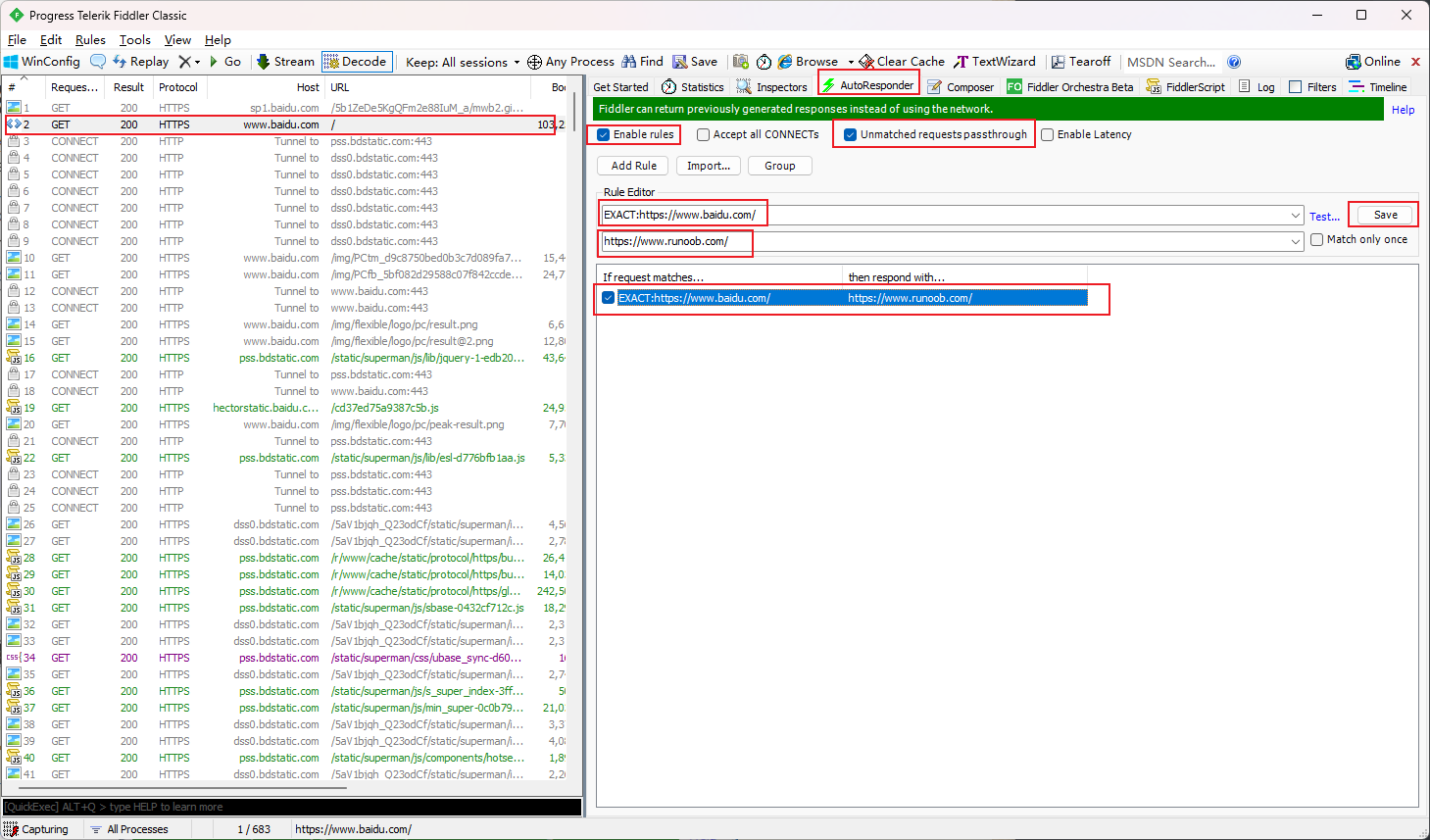The image size is (1430, 840).
Task: Click the QuickExec command input box
Action: [x=292, y=807]
